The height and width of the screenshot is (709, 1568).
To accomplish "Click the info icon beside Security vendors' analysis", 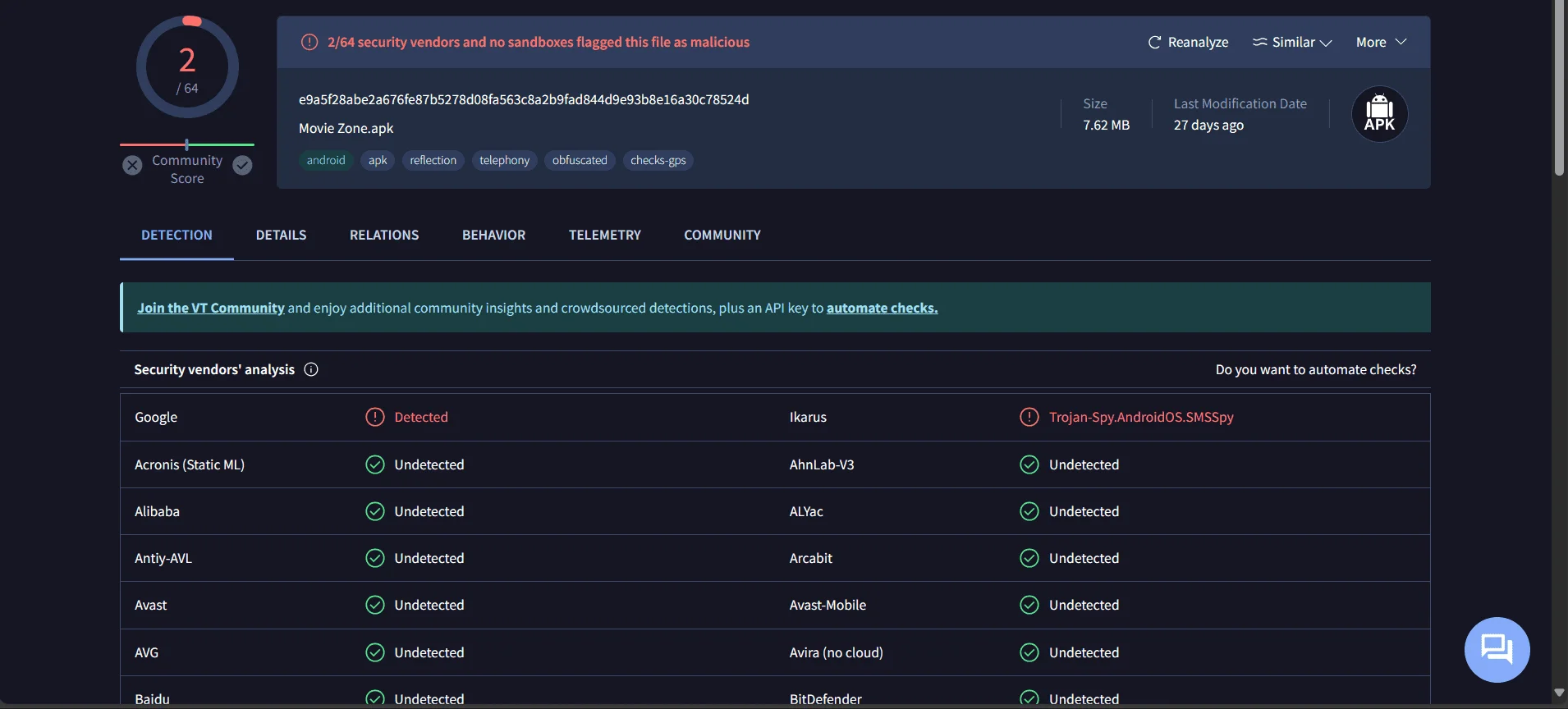I will tap(311, 369).
